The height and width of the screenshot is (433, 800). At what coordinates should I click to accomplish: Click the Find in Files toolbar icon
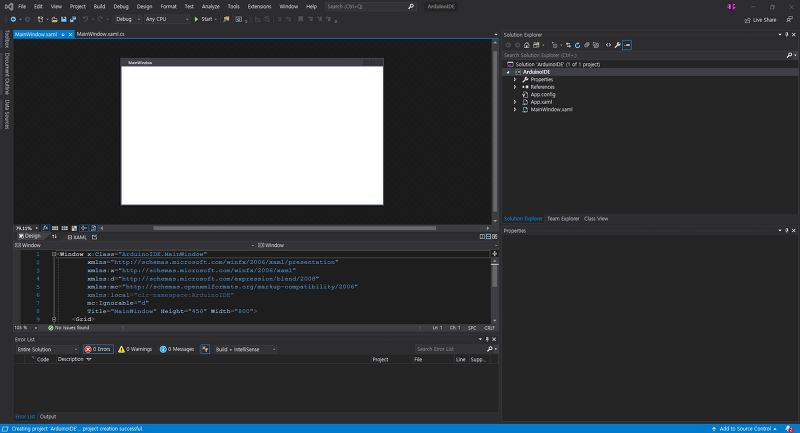pos(226,19)
